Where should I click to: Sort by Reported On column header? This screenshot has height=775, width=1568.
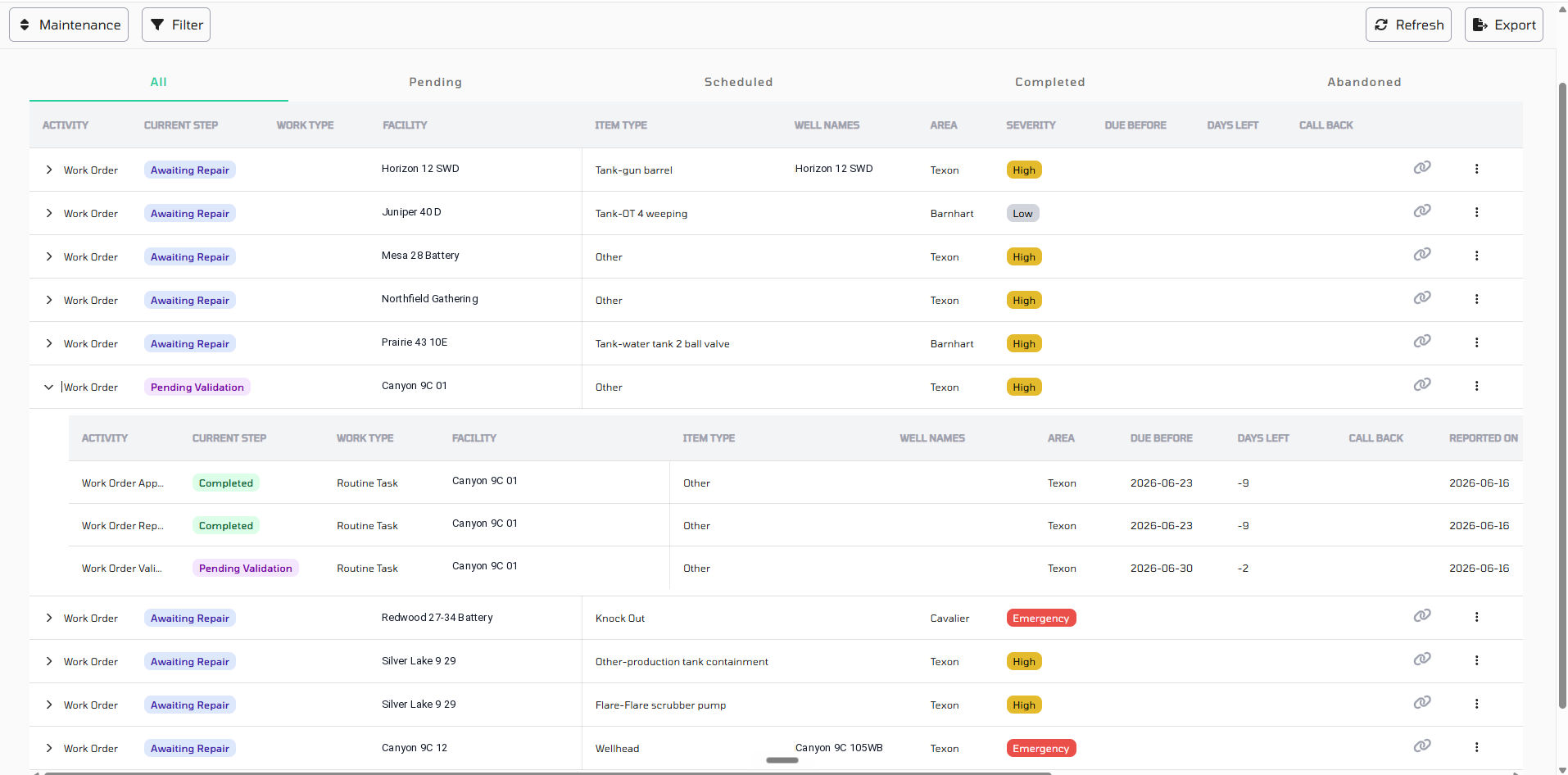click(1483, 438)
